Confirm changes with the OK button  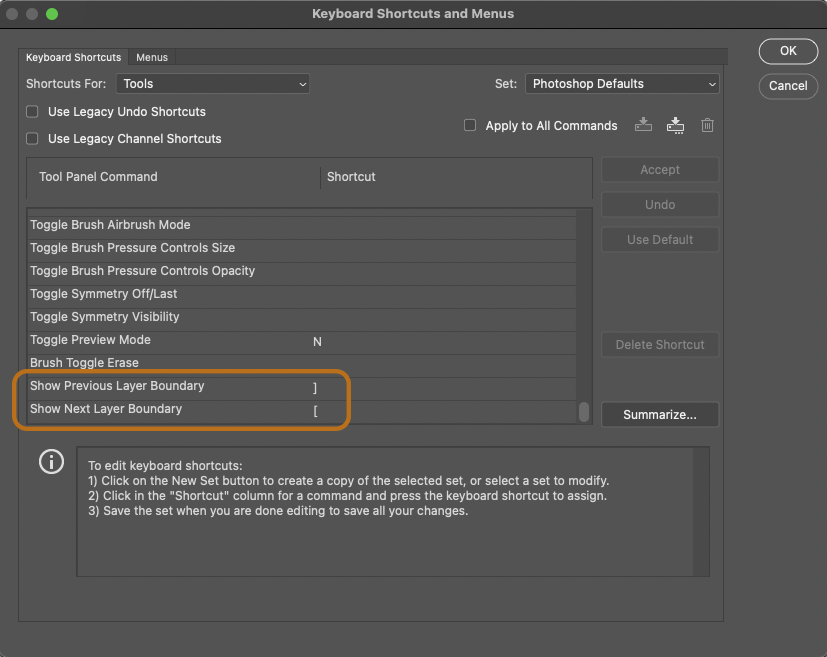point(788,51)
